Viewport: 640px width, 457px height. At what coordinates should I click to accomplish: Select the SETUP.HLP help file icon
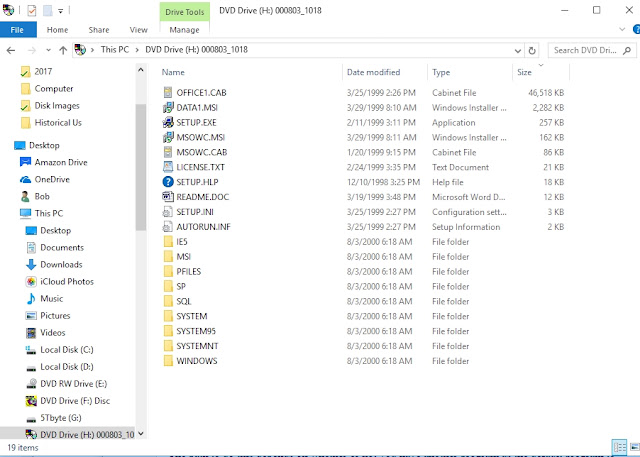[x=168, y=182]
